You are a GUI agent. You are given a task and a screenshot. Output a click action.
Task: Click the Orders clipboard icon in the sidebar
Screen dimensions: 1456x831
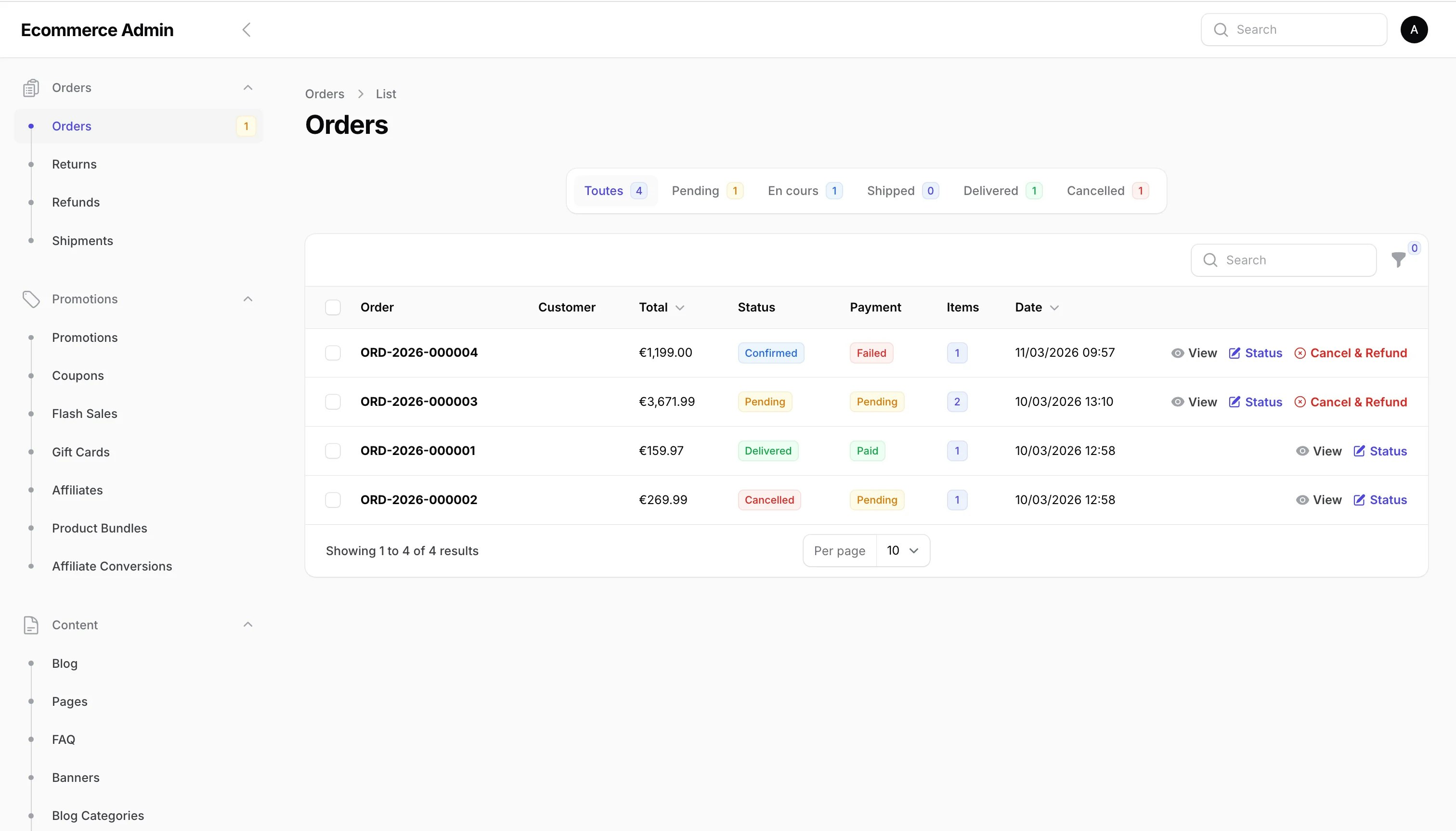[31, 88]
